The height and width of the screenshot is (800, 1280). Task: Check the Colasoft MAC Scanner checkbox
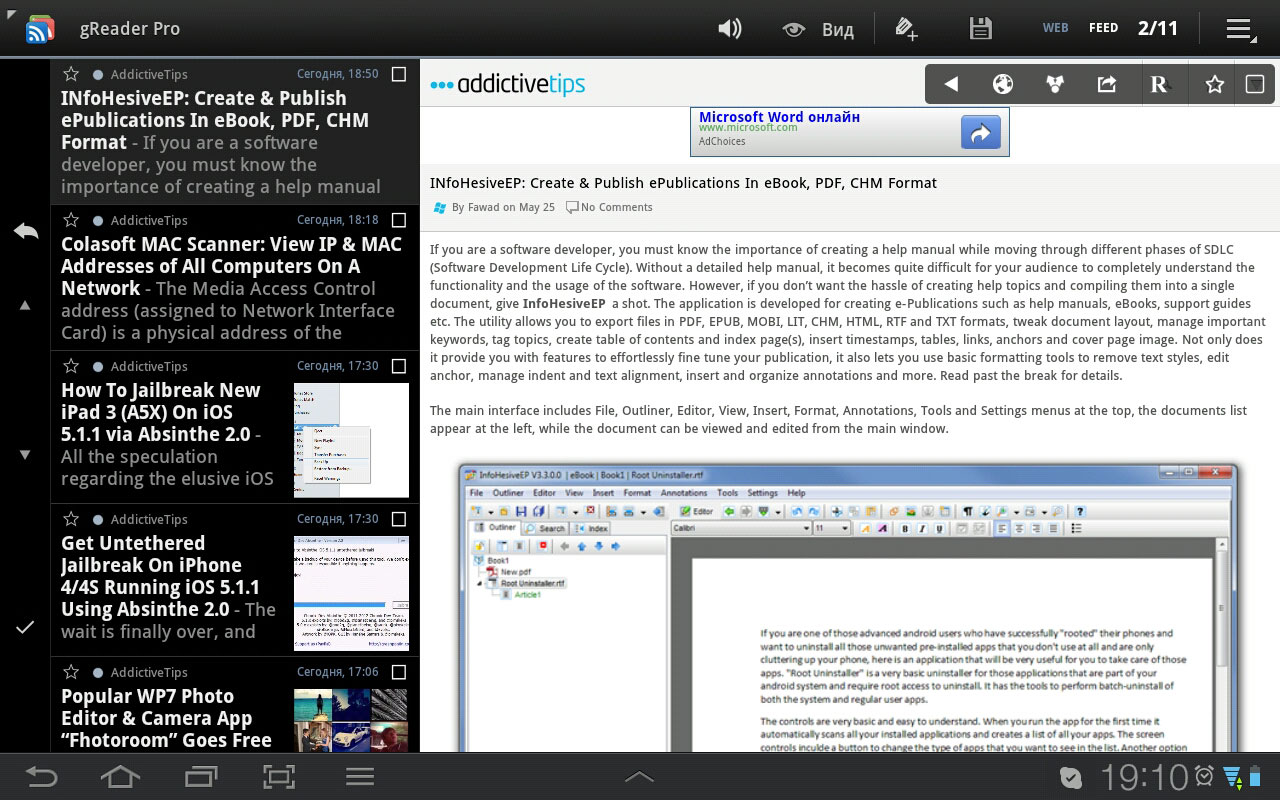[x=399, y=220]
